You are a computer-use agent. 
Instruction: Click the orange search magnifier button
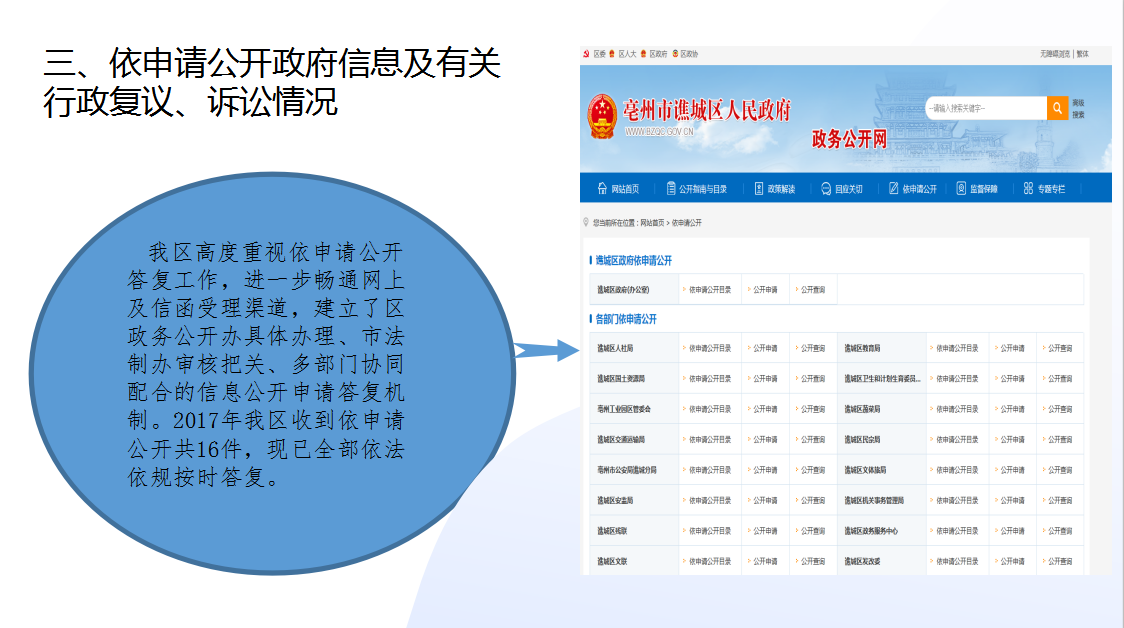(x=1057, y=108)
